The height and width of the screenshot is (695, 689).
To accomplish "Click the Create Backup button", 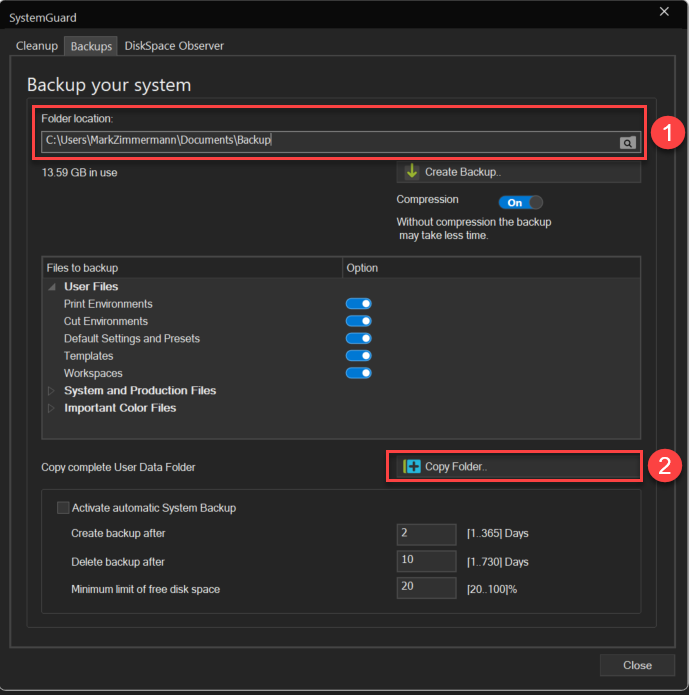I will [x=519, y=172].
